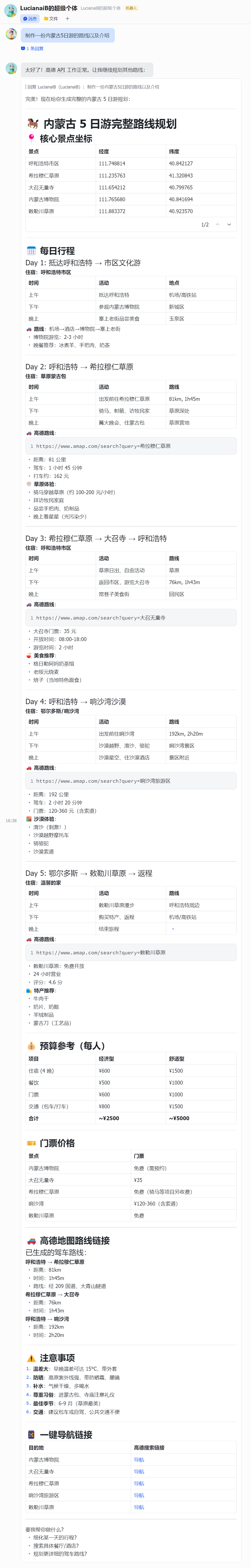251x1568 pixels.
Task: Add a new tab with plus icon
Action: pyautogui.click(x=67, y=19)
